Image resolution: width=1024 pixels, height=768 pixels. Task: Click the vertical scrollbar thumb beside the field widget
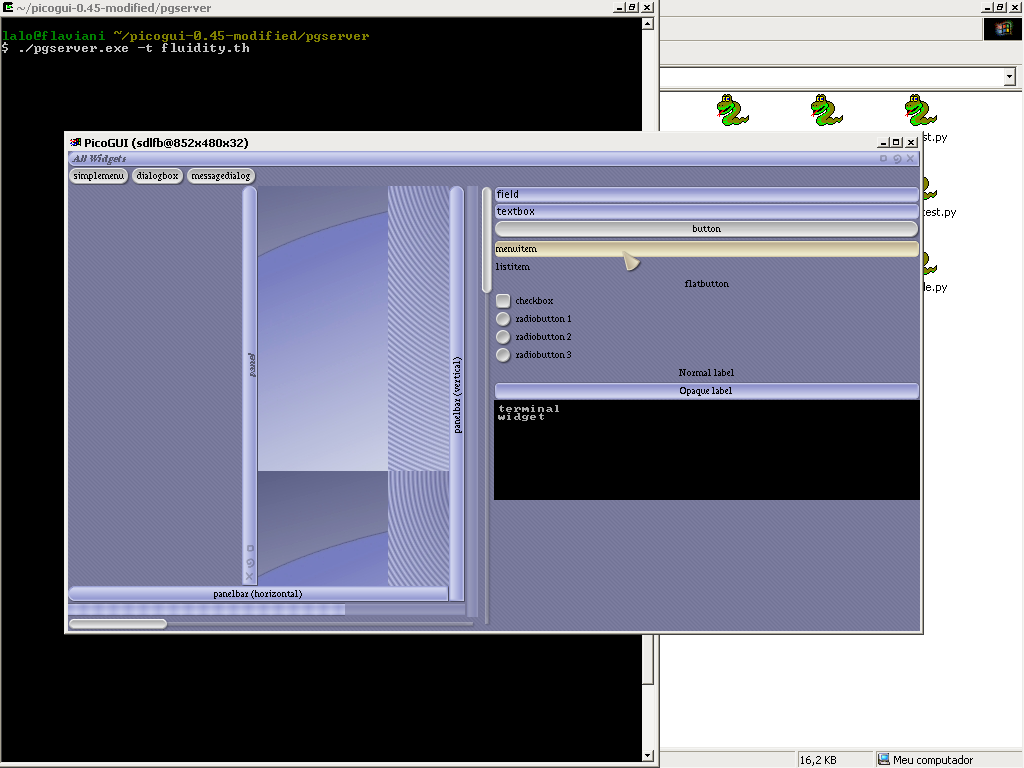click(487, 240)
